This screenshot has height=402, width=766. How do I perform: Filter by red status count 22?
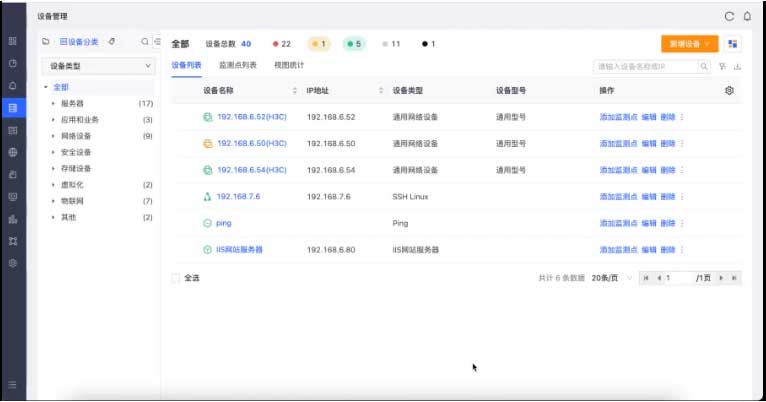pyautogui.click(x=281, y=44)
